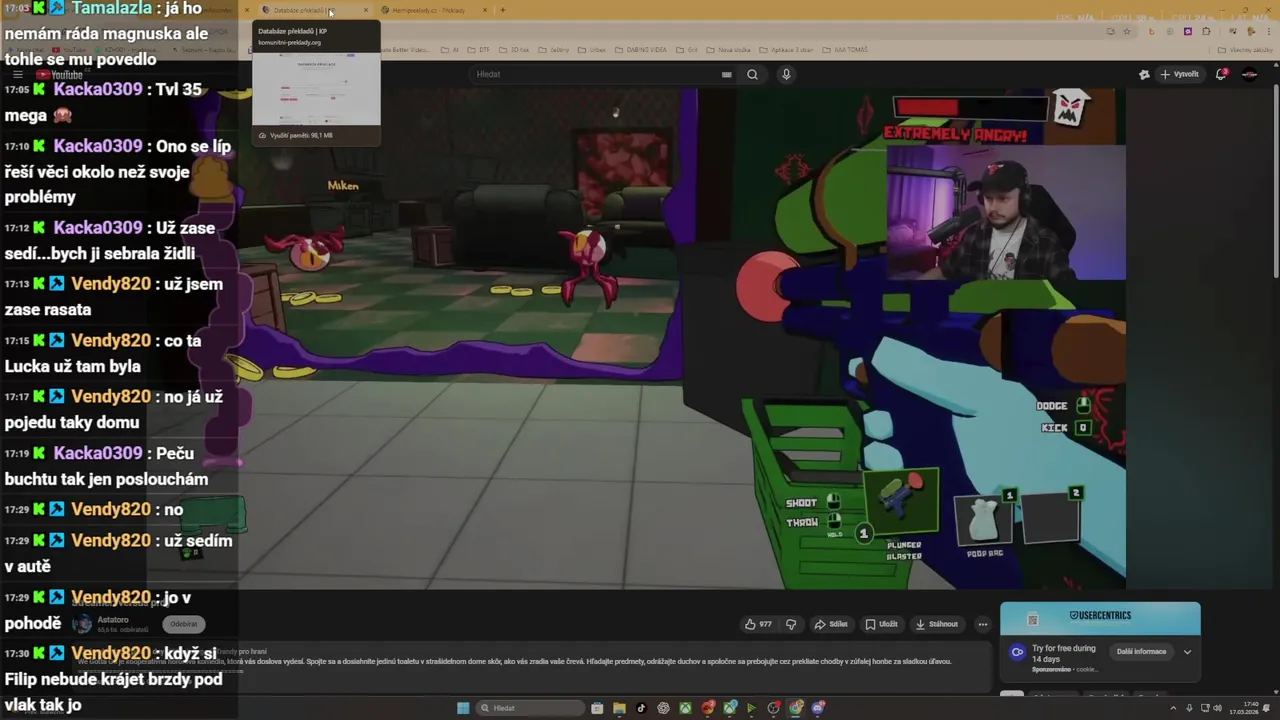This screenshot has height=720, width=1280.
Task: Open the first Xbox app taskbar icon
Action: tap(685, 708)
